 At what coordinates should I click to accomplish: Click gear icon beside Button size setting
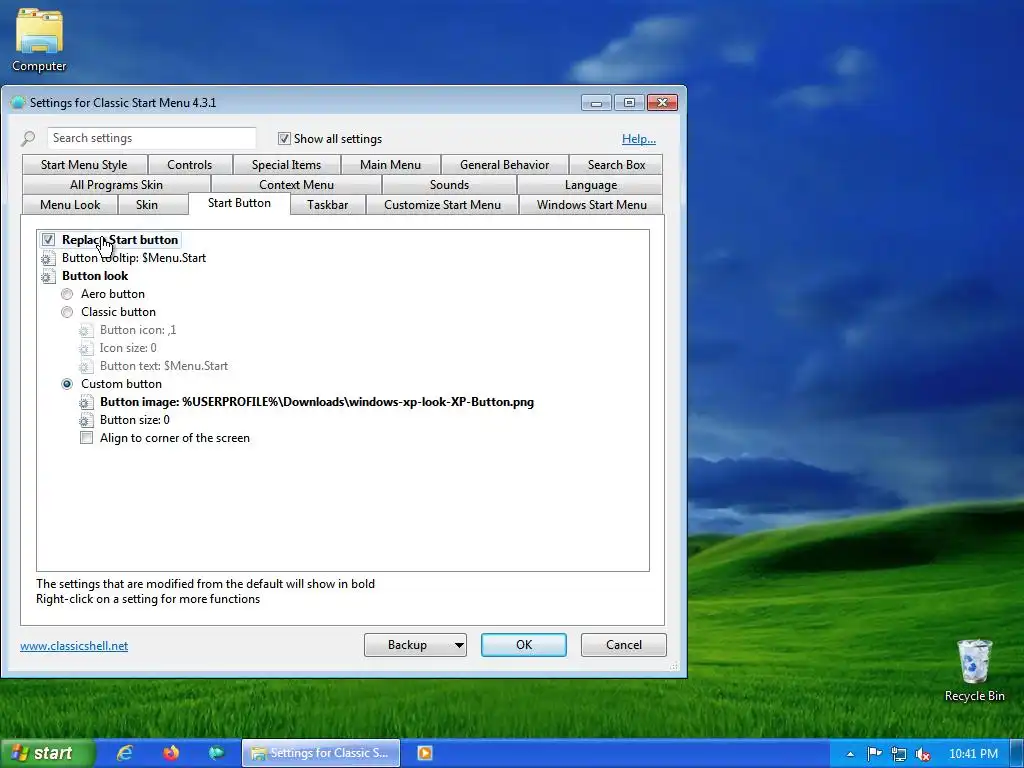click(86, 421)
